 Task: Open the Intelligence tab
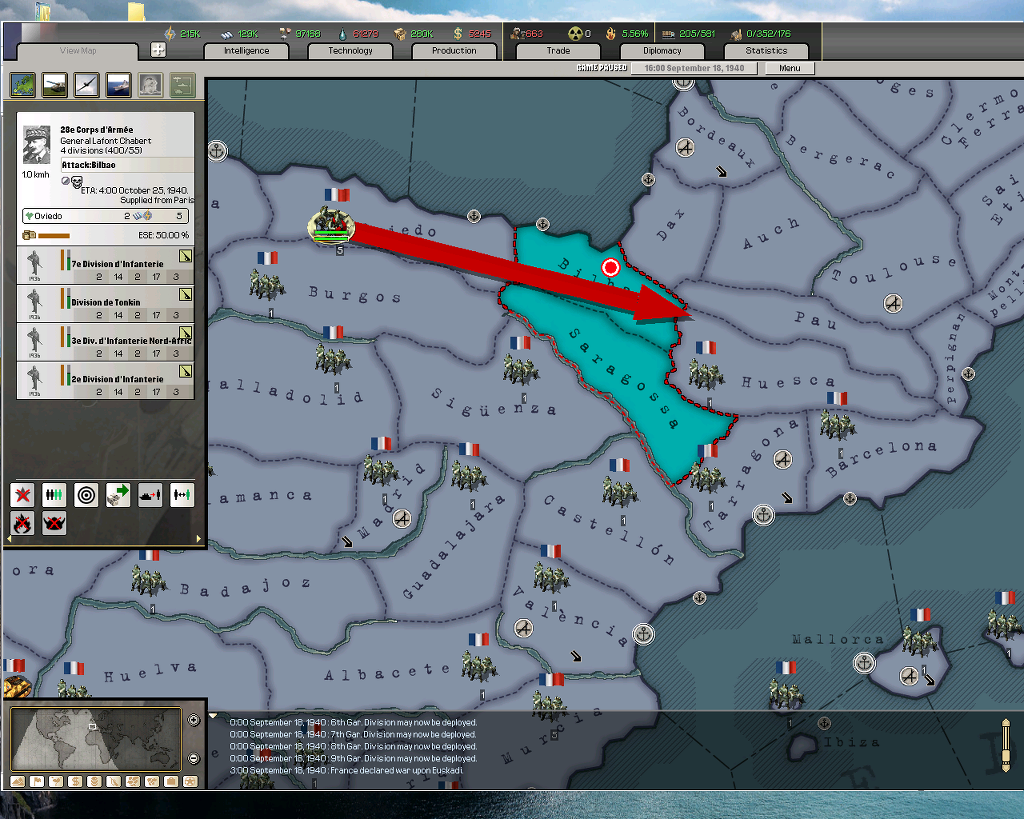[x=246, y=51]
